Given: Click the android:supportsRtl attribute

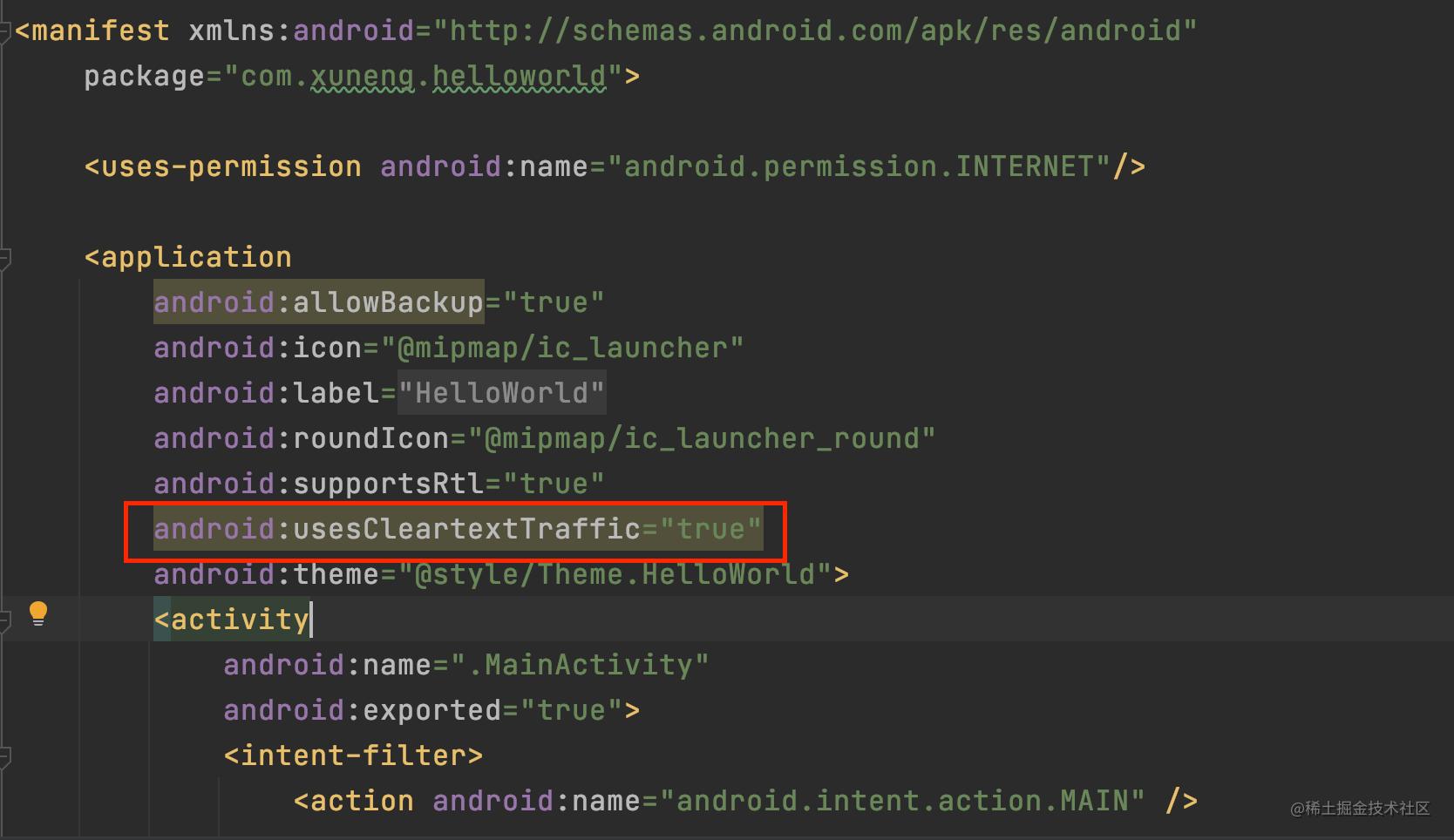Looking at the screenshot, I should click(x=318, y=484).
